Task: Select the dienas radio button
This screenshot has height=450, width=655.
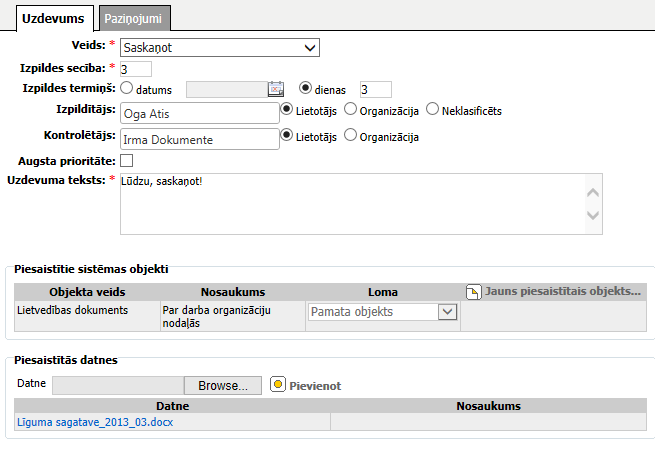Action: coord(307,88)
